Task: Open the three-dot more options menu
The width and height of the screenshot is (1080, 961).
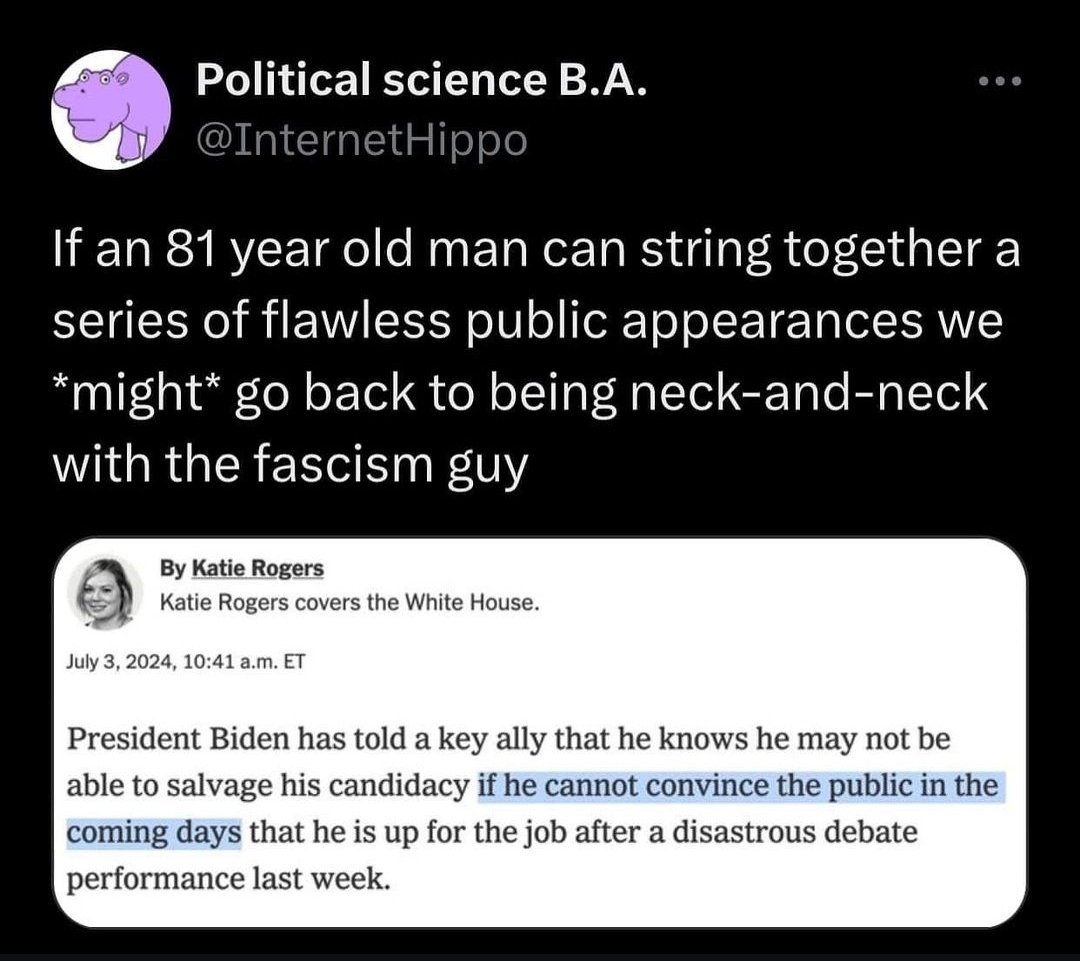Action: pyautogui.click(x=1000, y=82)
